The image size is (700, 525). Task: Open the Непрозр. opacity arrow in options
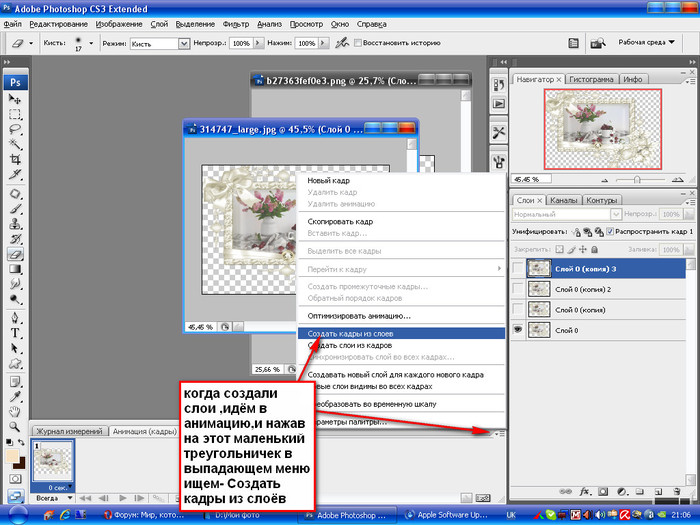(258, 43)
